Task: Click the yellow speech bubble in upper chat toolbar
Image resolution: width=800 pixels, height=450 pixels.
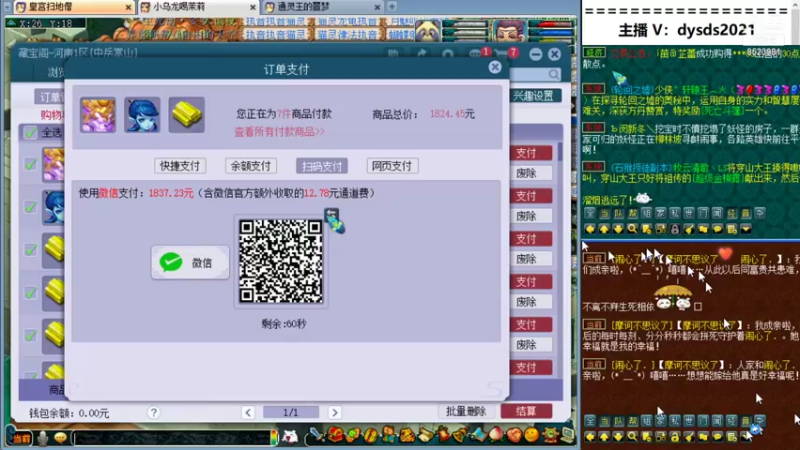Action: [717, 229]
